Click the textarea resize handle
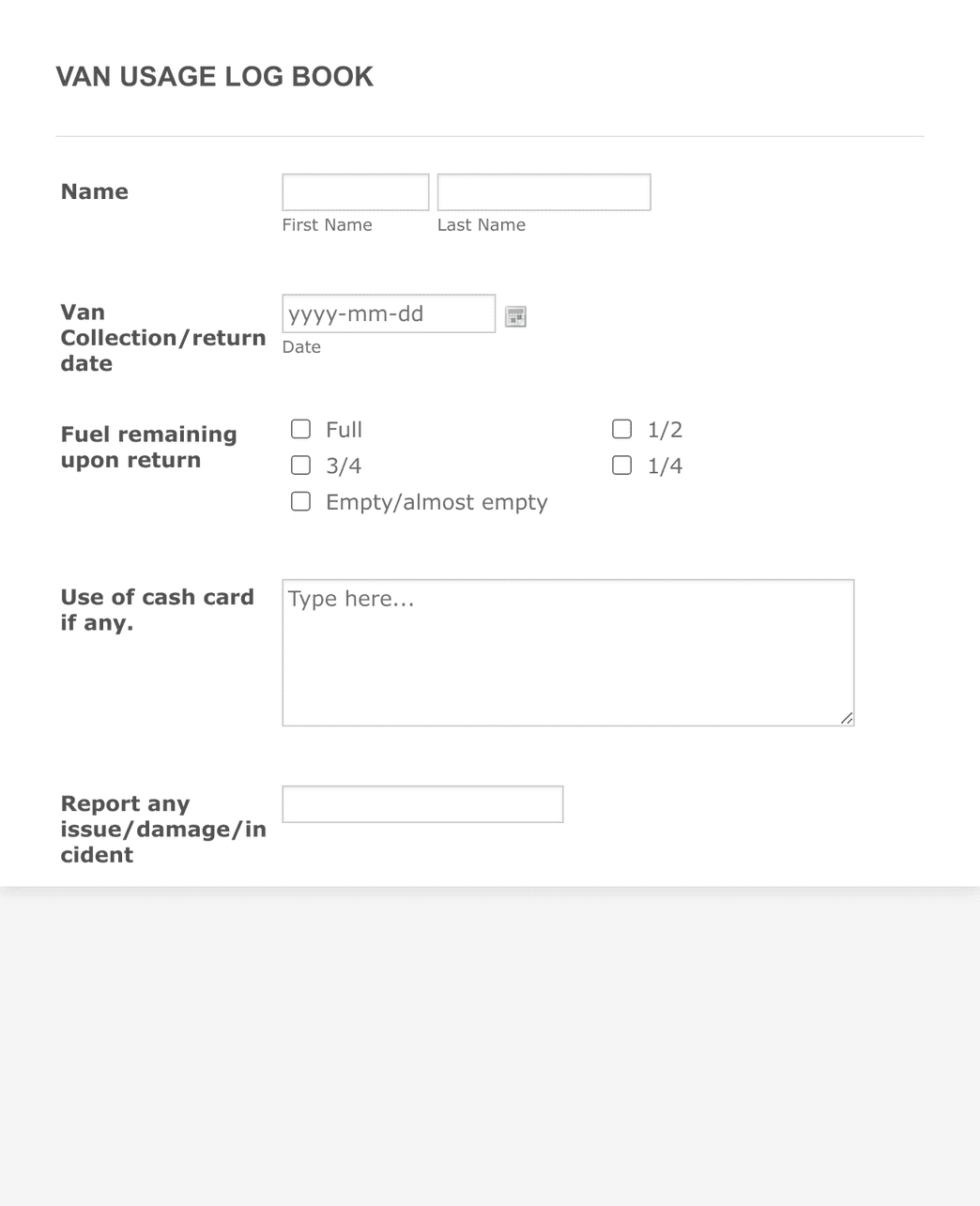The height and width of the screenshot is (1206, 980). click(847, 717)
